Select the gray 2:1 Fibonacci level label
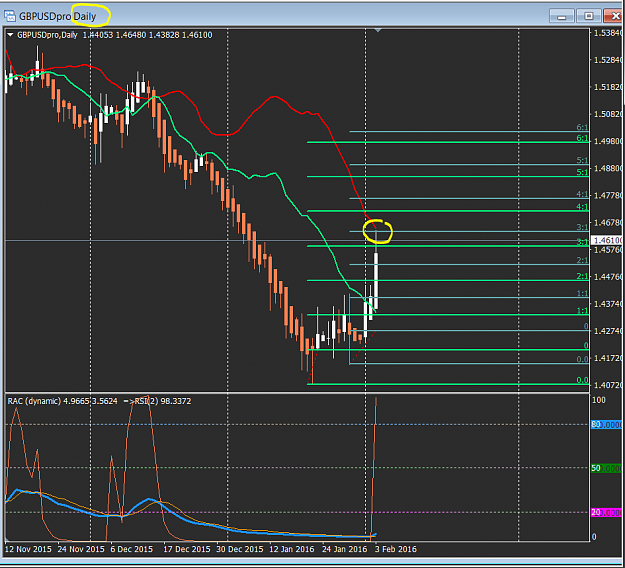This screenshot has width=625, height=568. [582, 261]
